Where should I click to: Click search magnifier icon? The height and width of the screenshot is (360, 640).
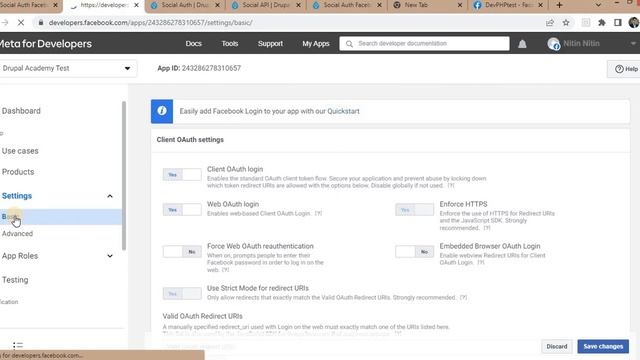[349, 44]
